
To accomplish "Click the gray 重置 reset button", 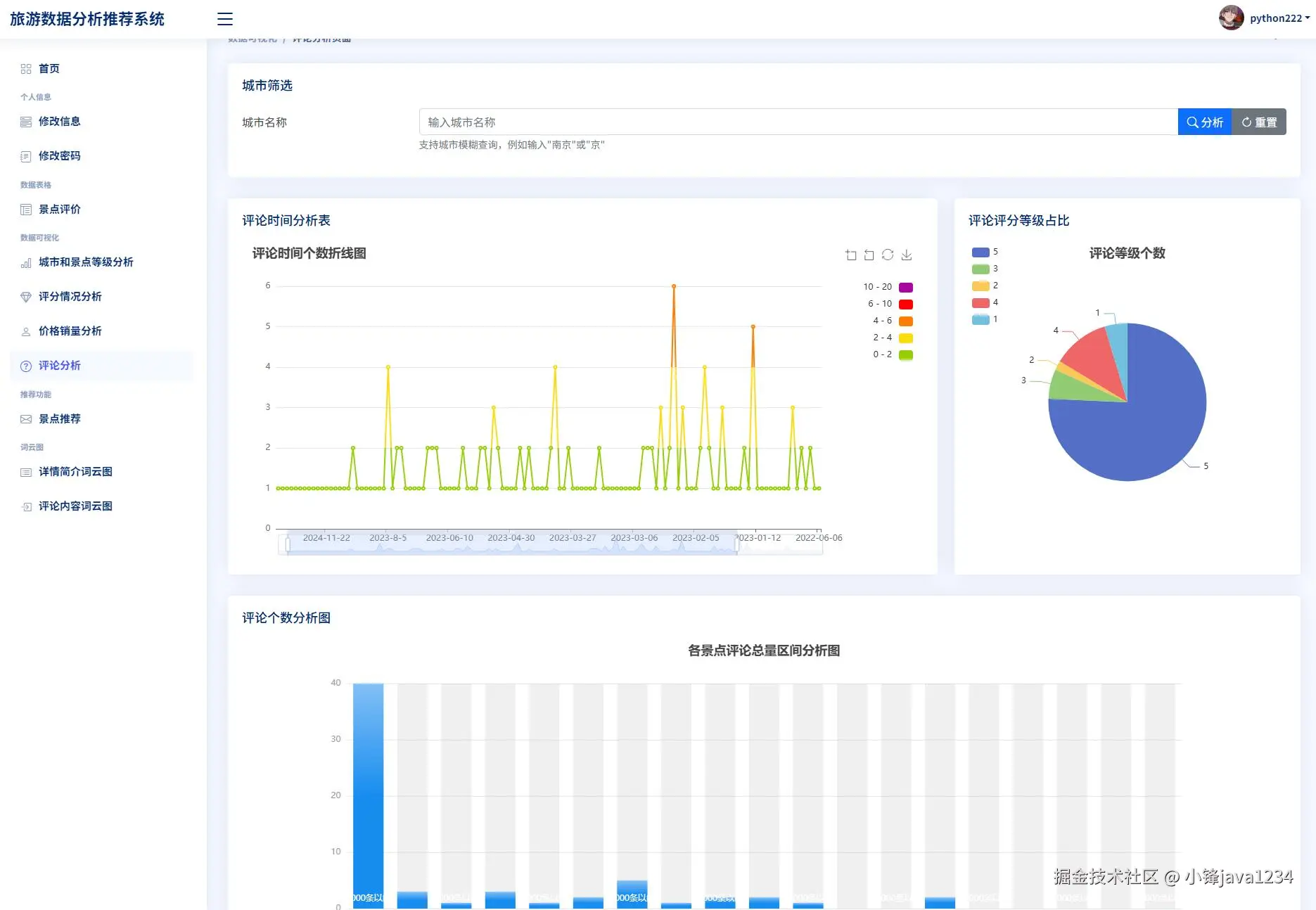I will [x=1259, y=122].
